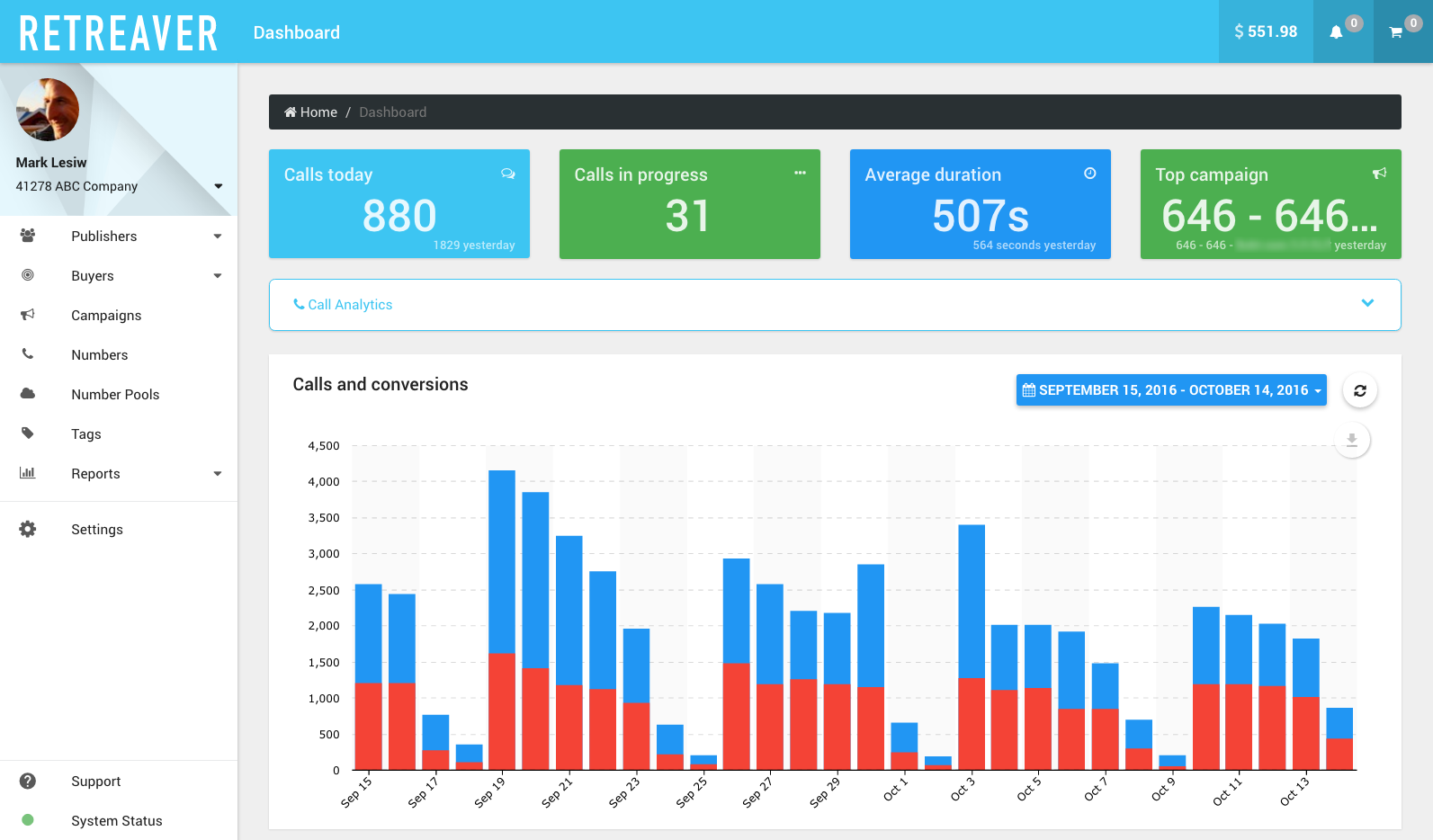Click the green System Status indicator

28,820
